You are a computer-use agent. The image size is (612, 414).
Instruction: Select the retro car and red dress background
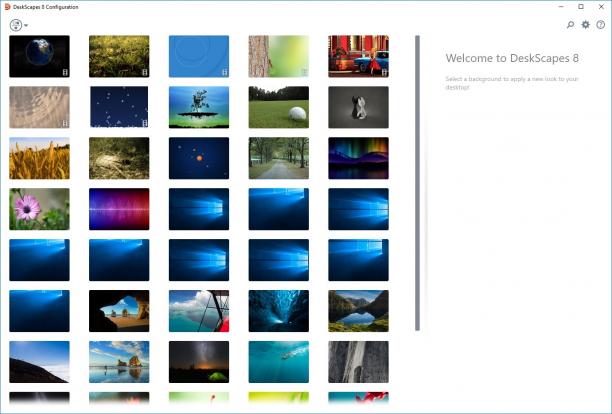click(x=358, y=56)
